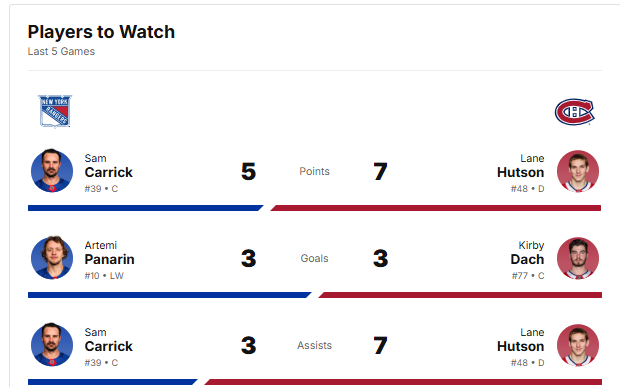The width and height of the screenshot is (620, 387).
Task: Select Sam Carrick name in Points row
Action: coord(108,166)
